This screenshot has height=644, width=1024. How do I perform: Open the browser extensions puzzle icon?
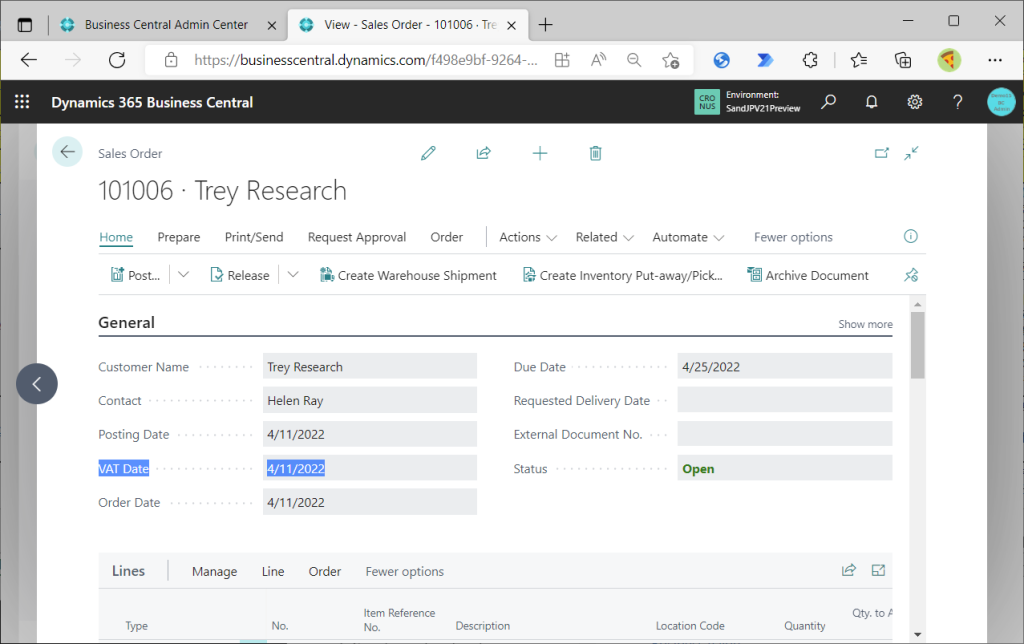[x=810, y=60]
